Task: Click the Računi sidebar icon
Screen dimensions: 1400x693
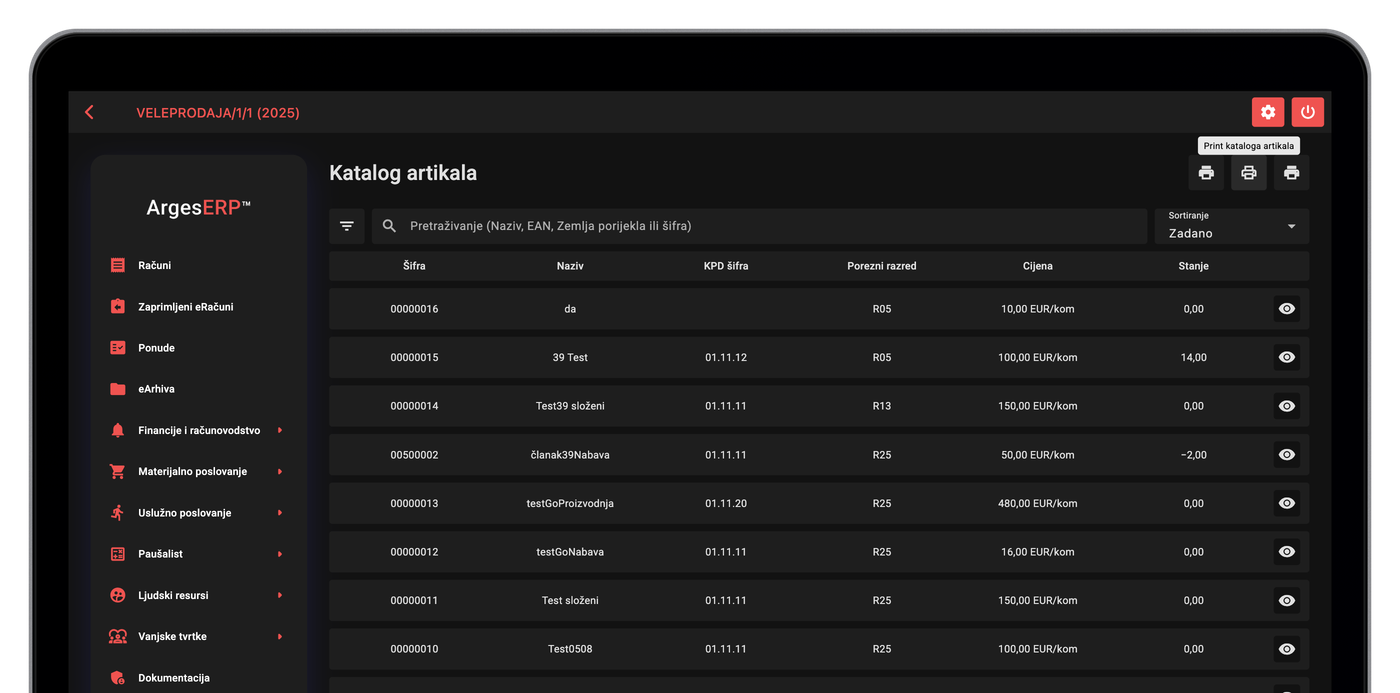Action: (x=118, y=265)
